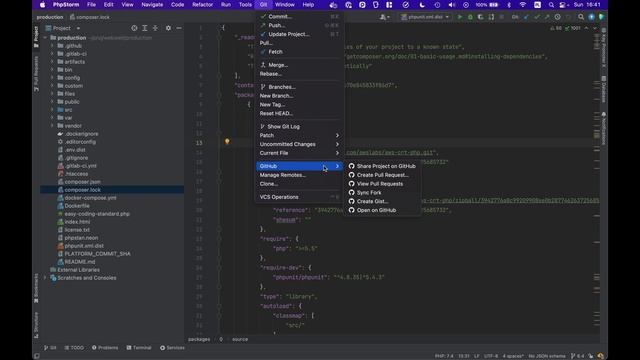Select Branches in Git menu
640x360 pixels.
(299, 87)
